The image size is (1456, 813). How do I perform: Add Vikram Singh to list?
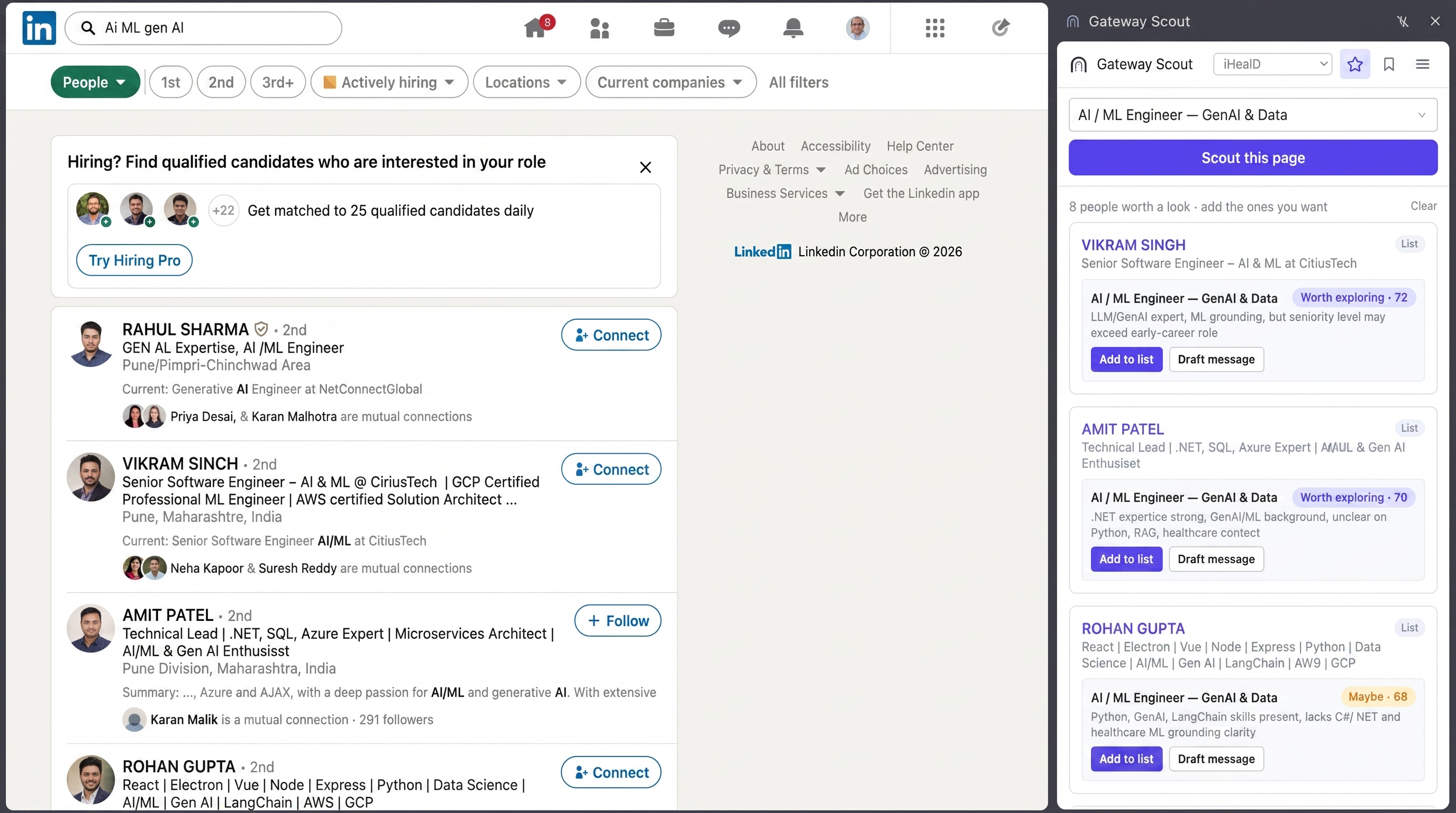point(1126,359)
